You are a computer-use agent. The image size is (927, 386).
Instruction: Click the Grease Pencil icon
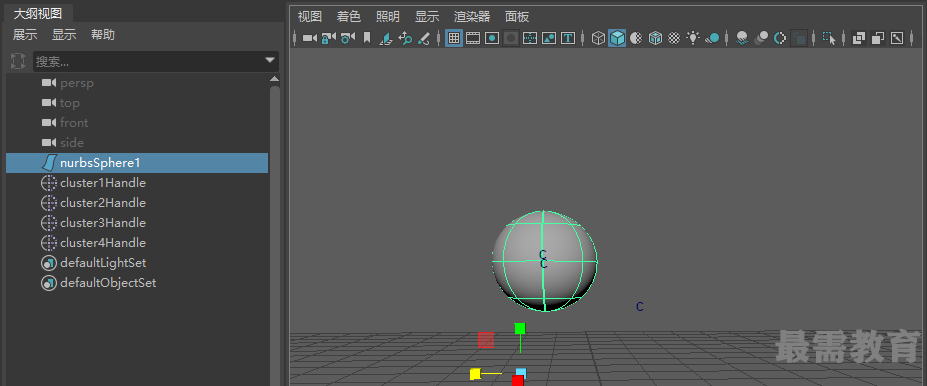pos(423,38)
